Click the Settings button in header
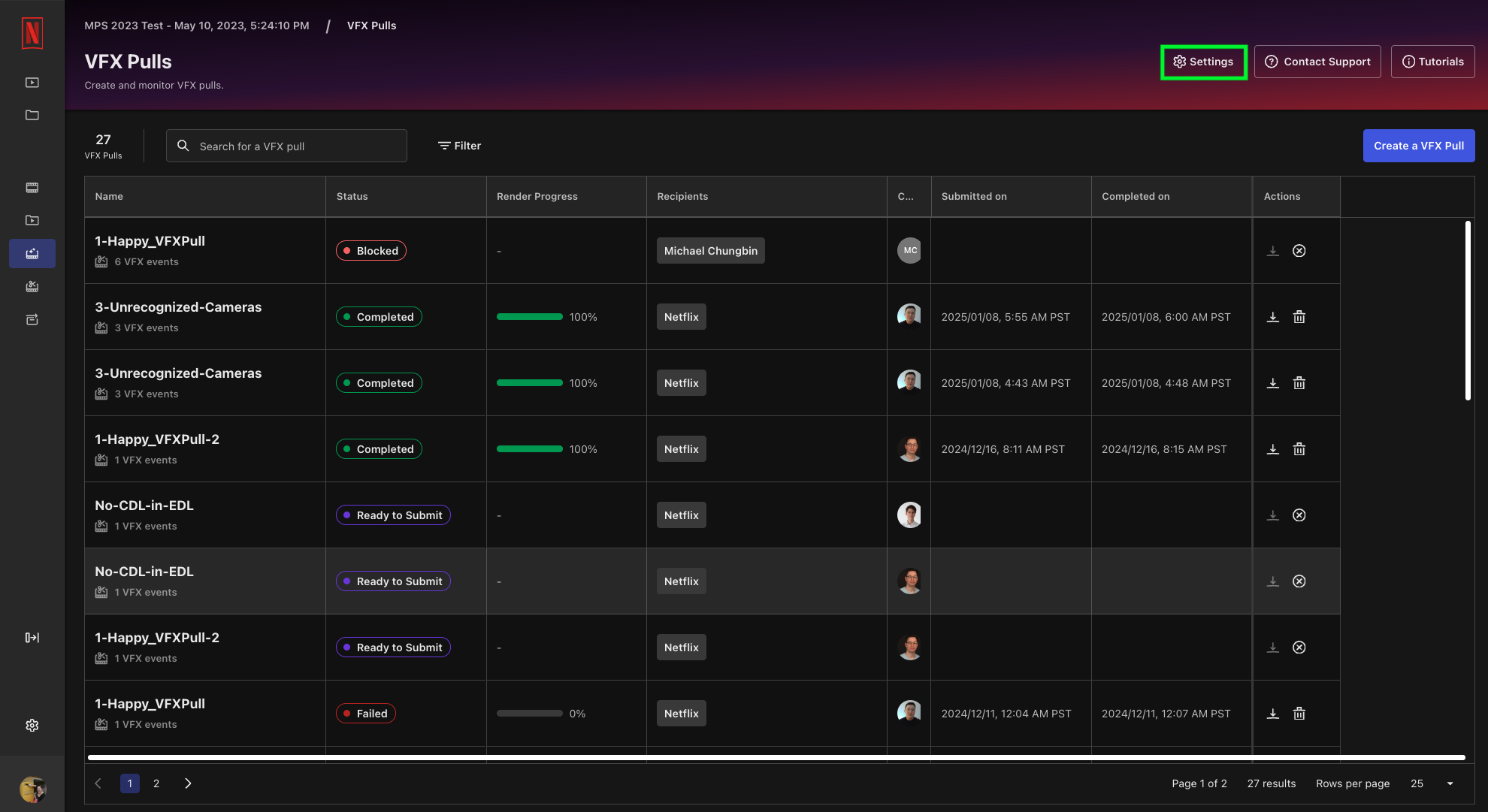Image resolution: width=1488 pixels, height=812 pixels. (1203, 62)
